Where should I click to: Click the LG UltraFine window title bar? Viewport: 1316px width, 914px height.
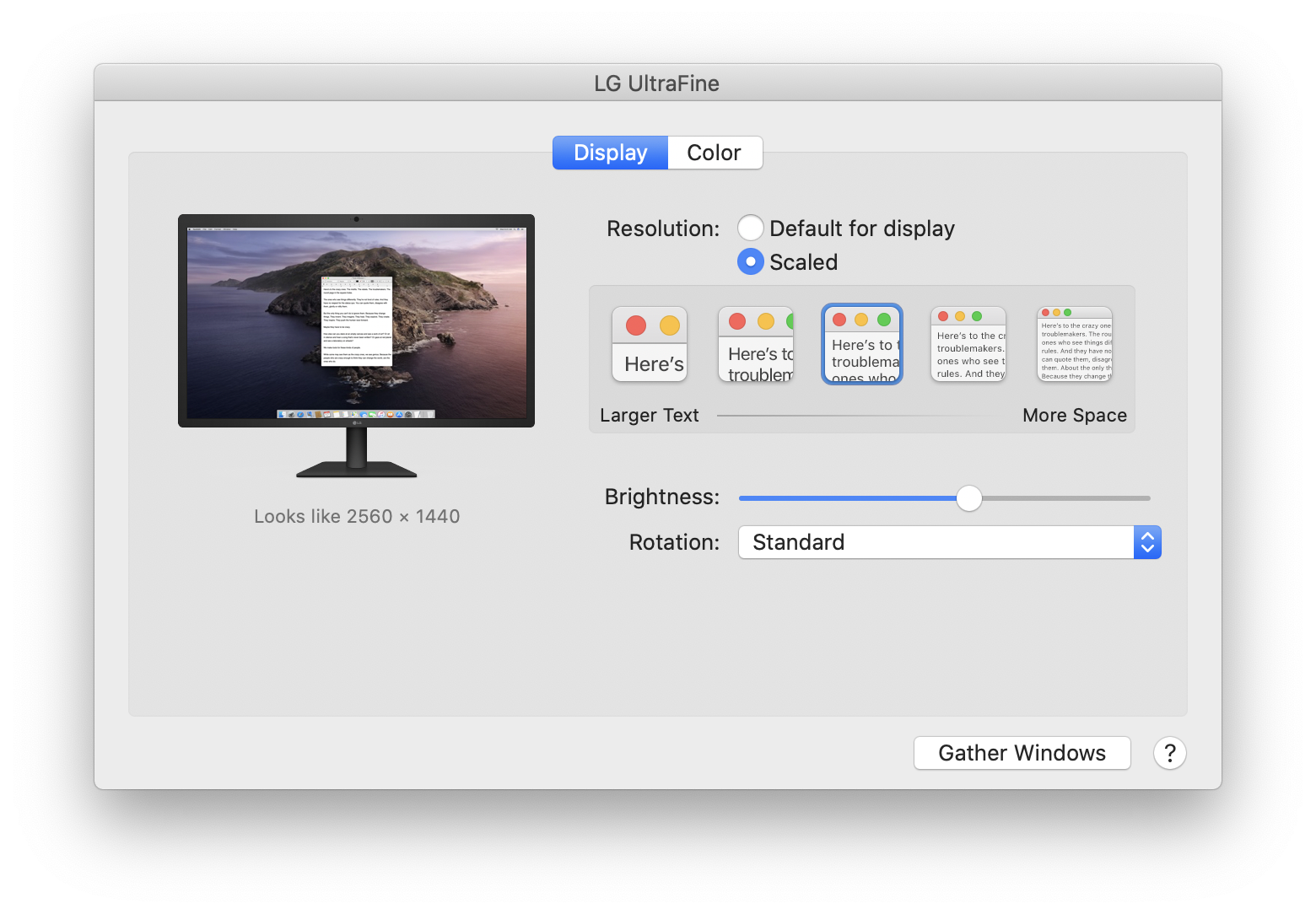pyautogui.click(x=656, y=83)
